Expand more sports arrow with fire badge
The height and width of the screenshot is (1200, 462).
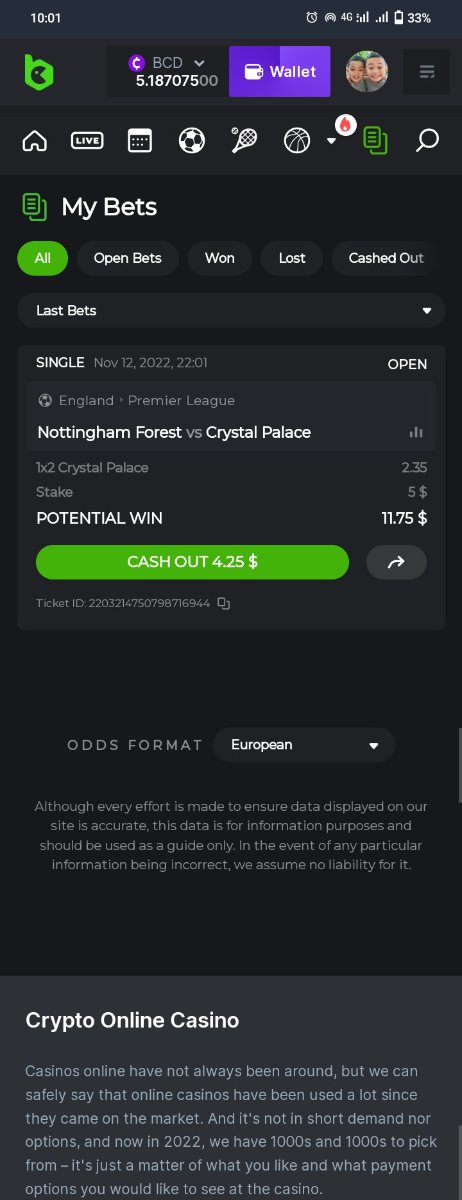(x=333, y=140)
